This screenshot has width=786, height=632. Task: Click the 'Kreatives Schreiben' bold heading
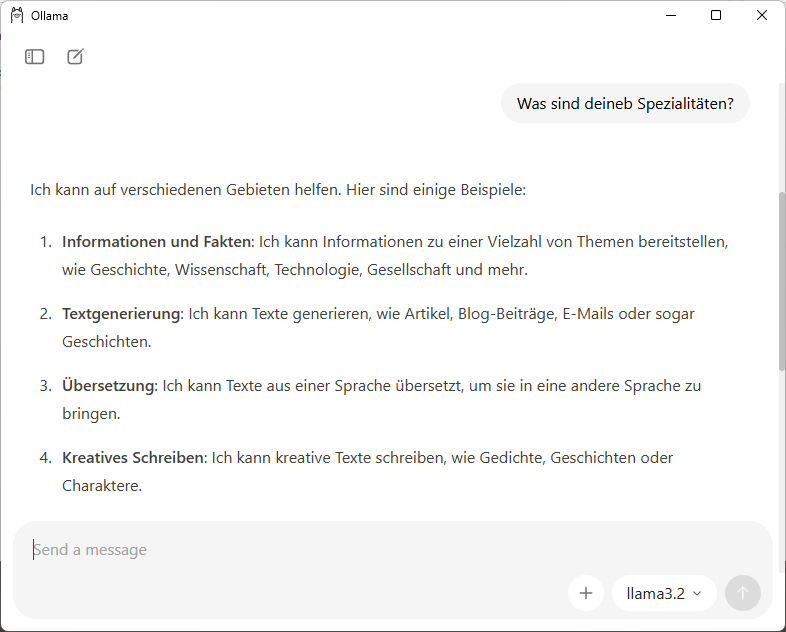(x=133, y=458)
